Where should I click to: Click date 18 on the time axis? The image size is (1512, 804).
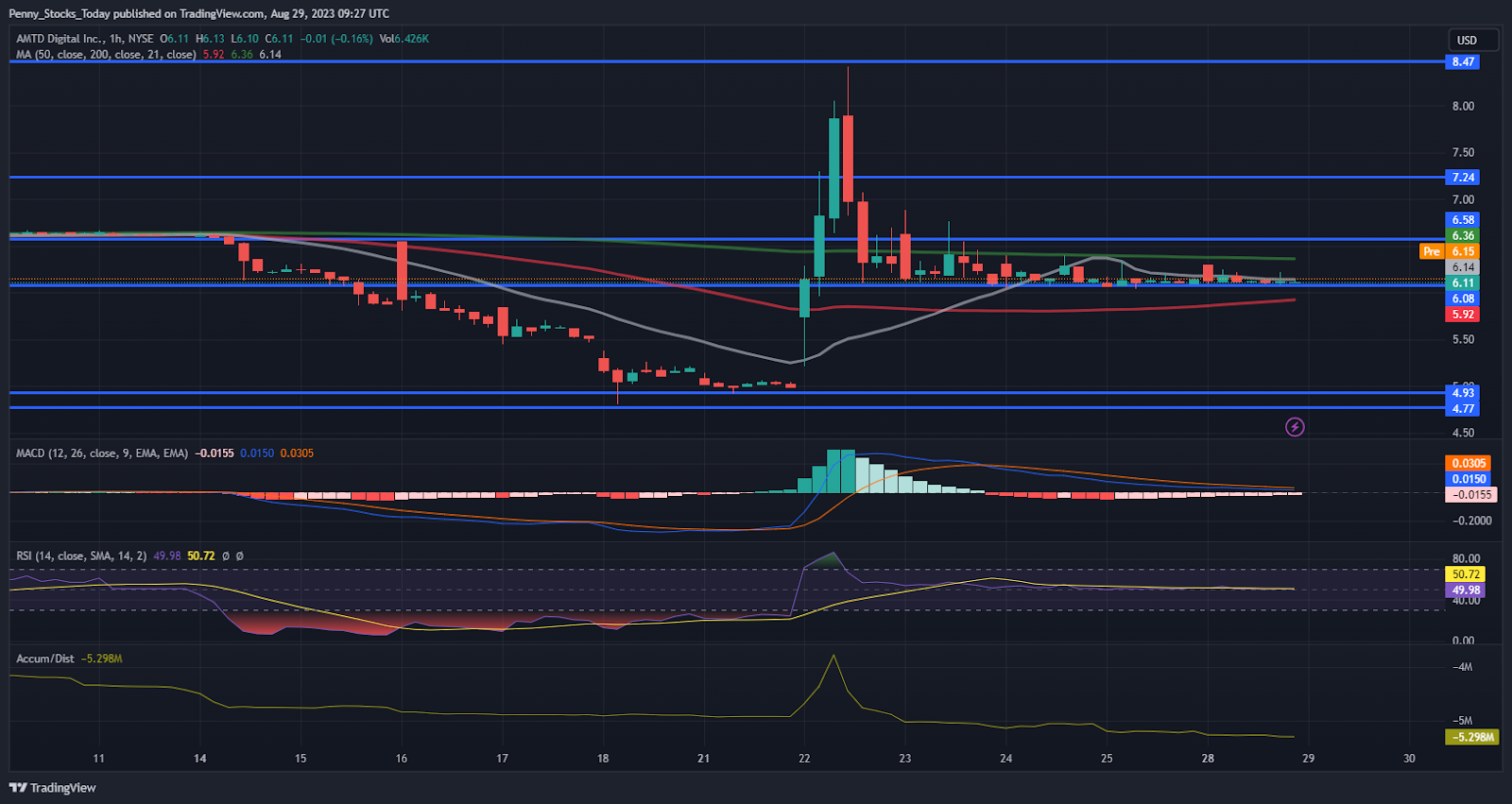click(603, 759)
